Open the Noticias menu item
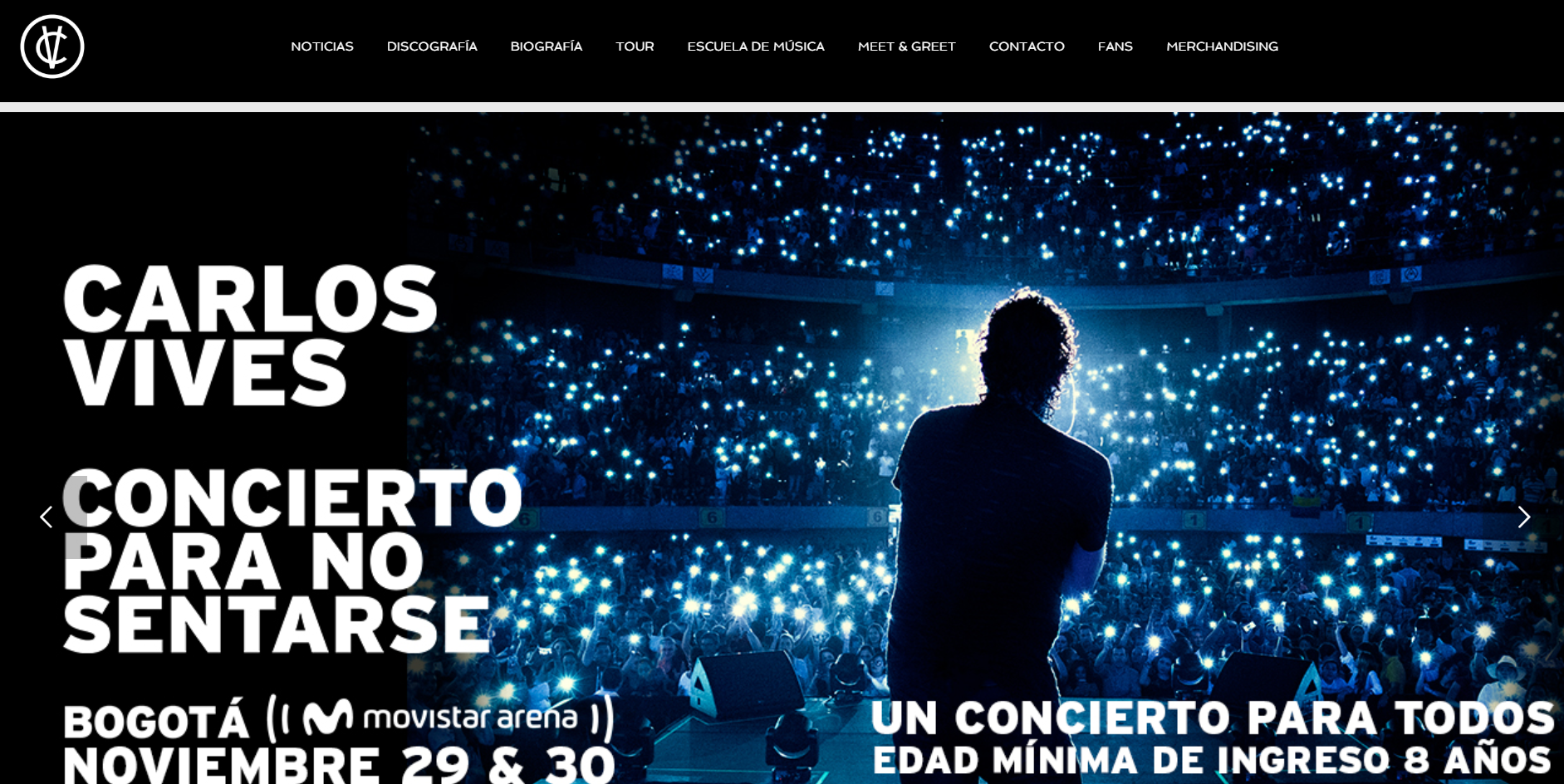The image size is (1564, 784). pyautogui.click(x=322, y=47)
